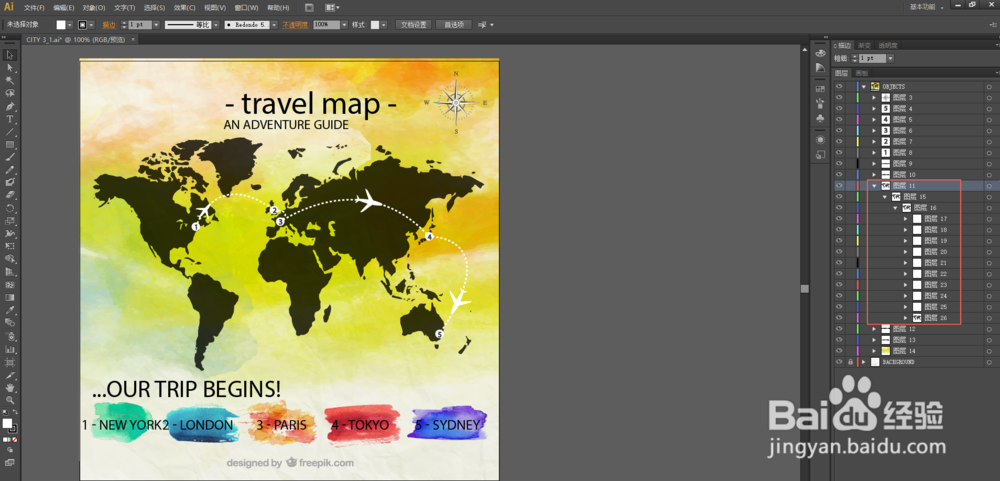Toggle visibility of 图层 14

pos(839,351)
